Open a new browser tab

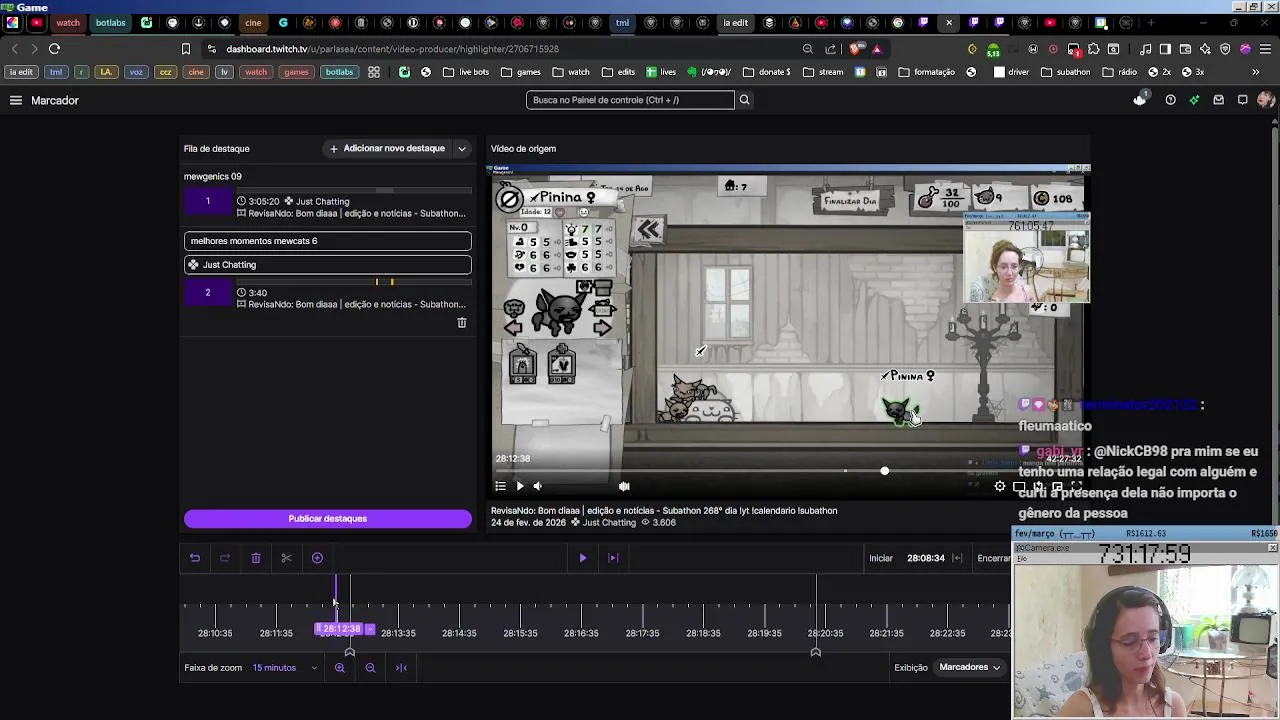click(1151, 23)
